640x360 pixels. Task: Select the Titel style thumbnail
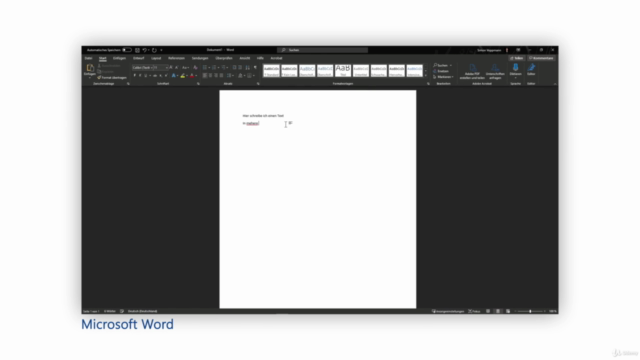click(x=343, y=71)
